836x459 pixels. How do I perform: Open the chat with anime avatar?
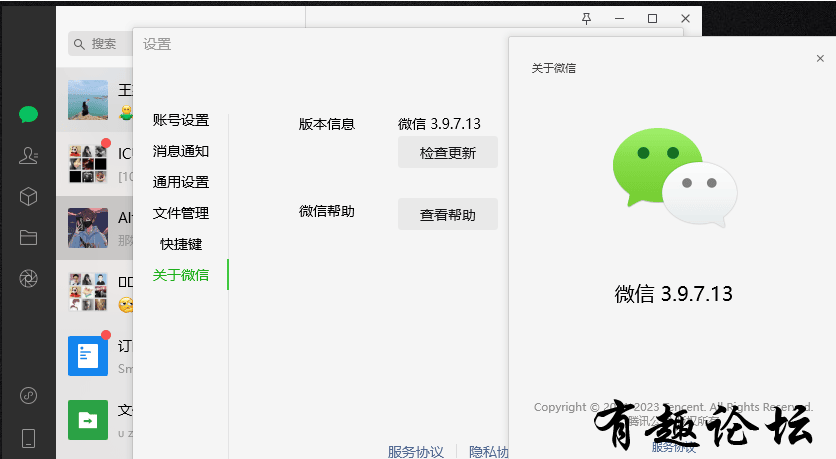(88, 228)
